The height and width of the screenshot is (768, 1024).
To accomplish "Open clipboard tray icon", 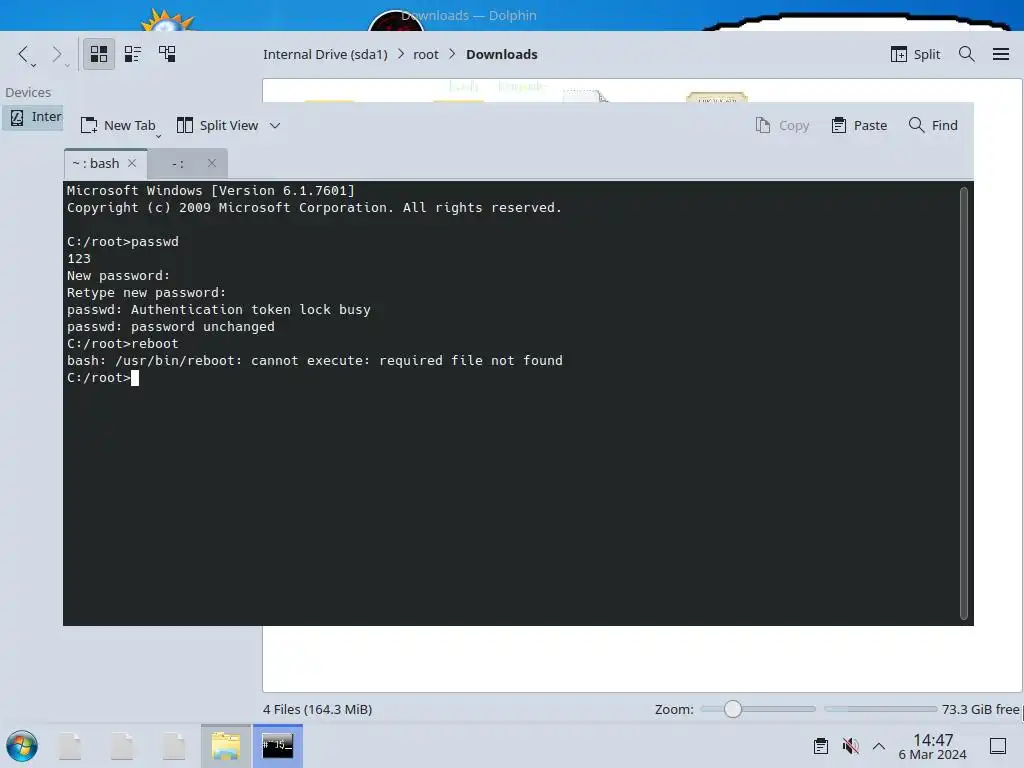I will 821,746.
